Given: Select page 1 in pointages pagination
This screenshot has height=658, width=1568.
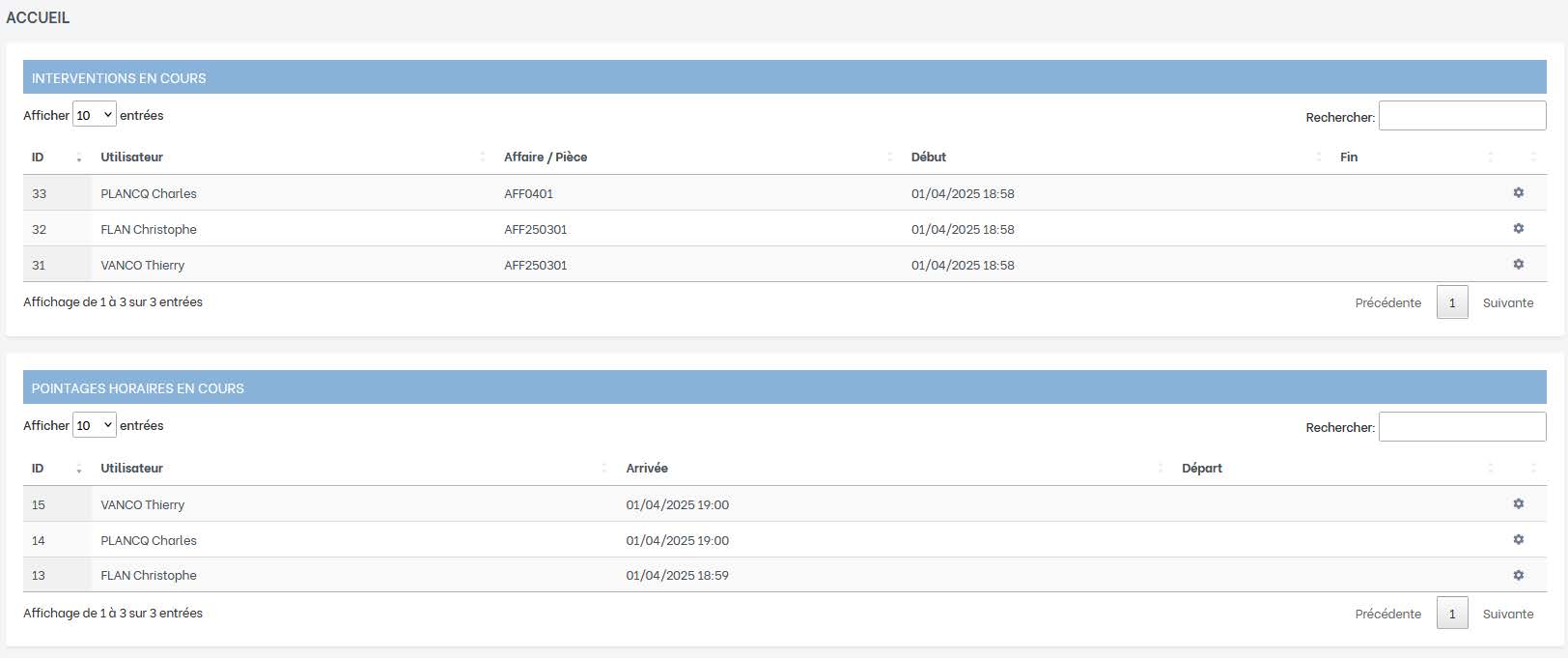Looking at the screenshot, I should tap(1452, 614).
